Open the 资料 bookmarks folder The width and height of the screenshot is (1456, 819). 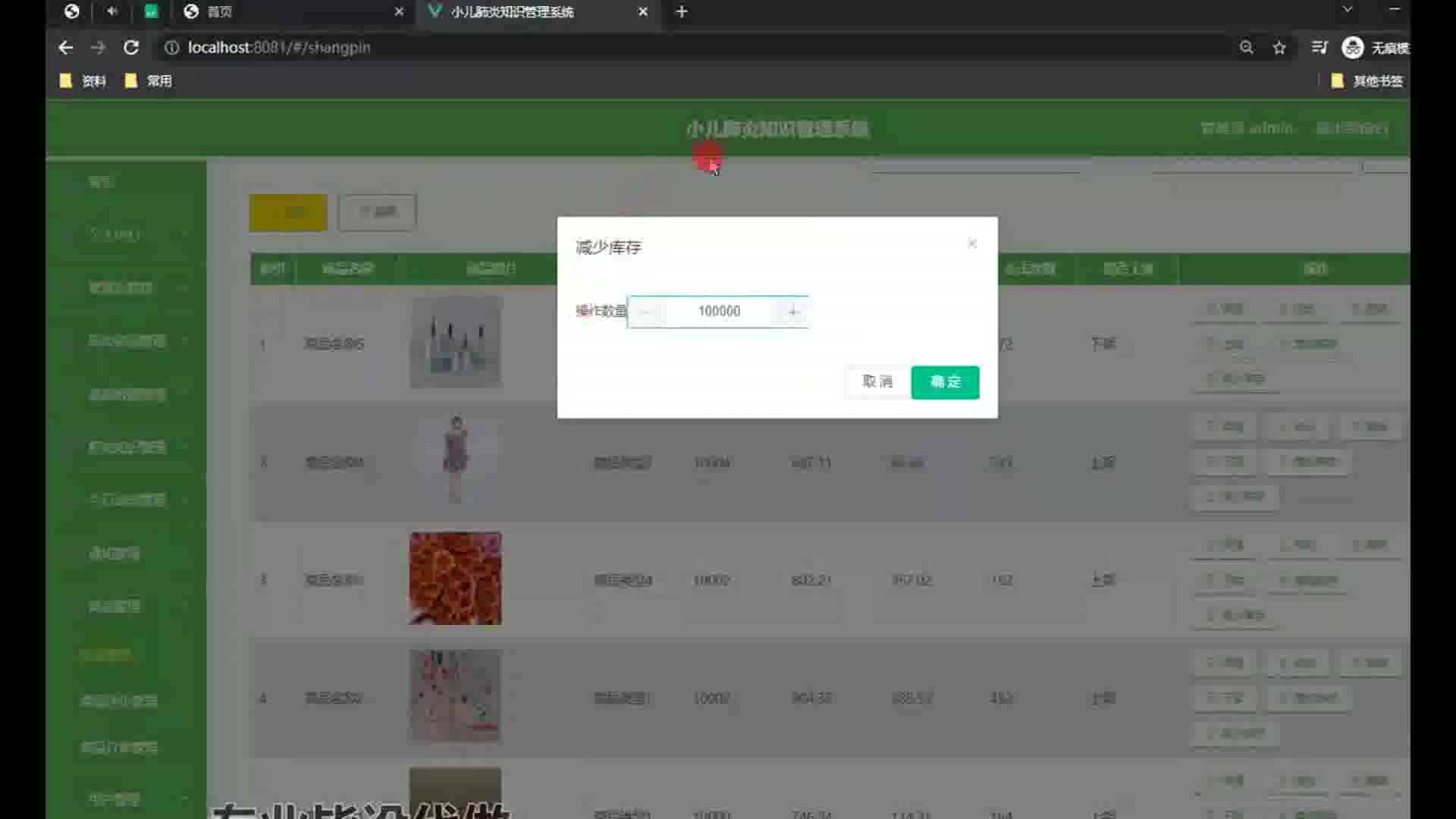[83, 80]
